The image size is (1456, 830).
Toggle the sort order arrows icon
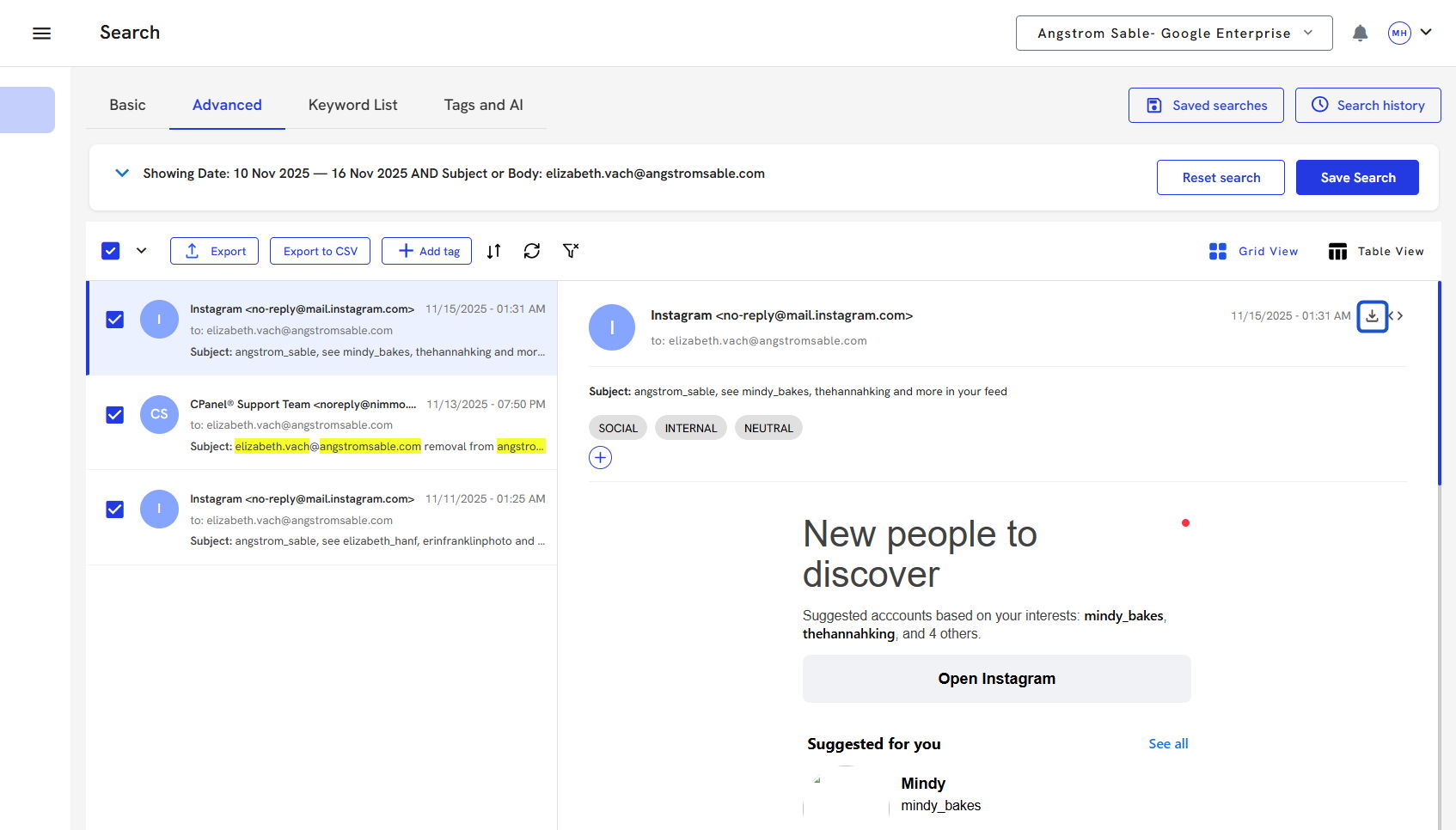(493, 251)
